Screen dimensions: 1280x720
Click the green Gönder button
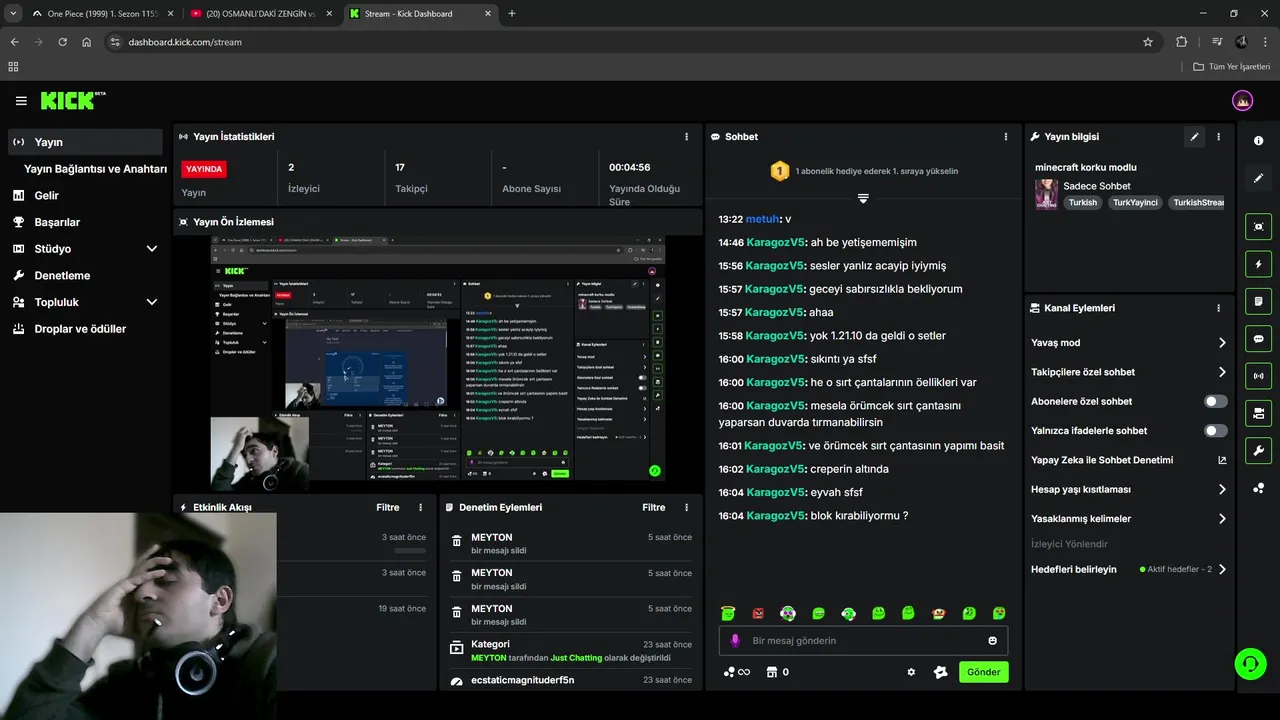(983, 672)
